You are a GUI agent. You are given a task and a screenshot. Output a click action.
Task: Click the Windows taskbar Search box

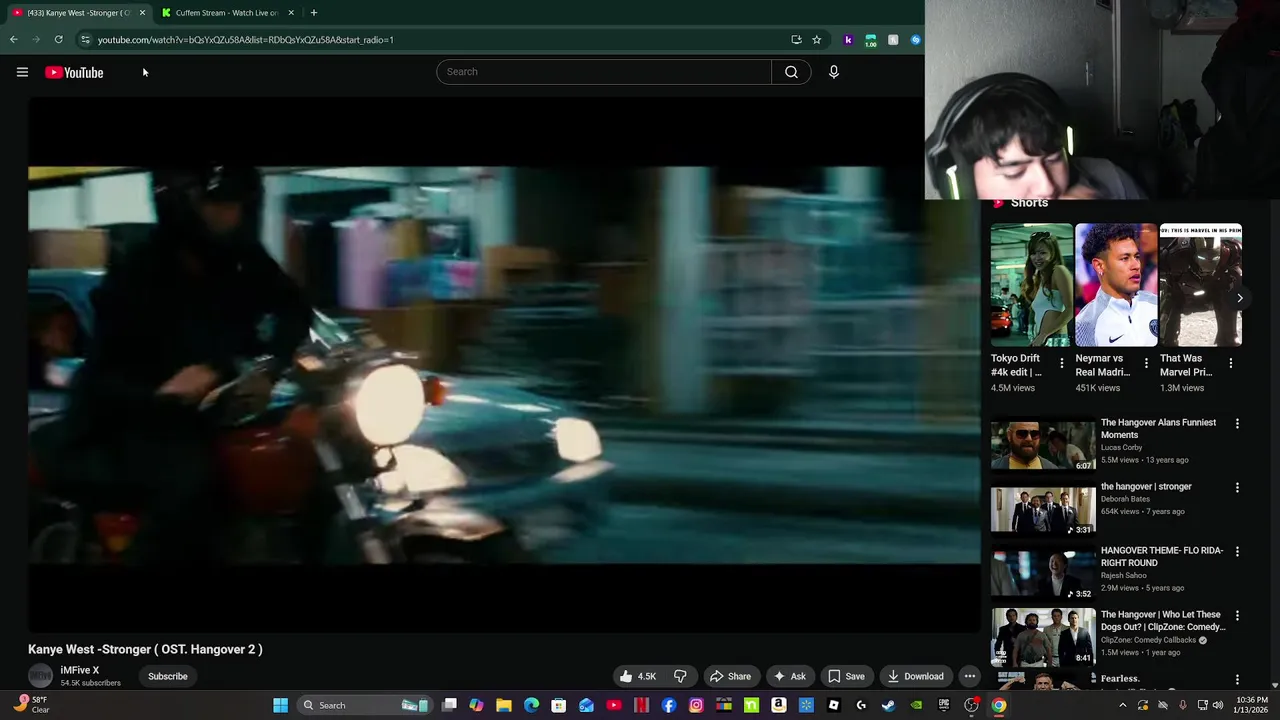364,706
